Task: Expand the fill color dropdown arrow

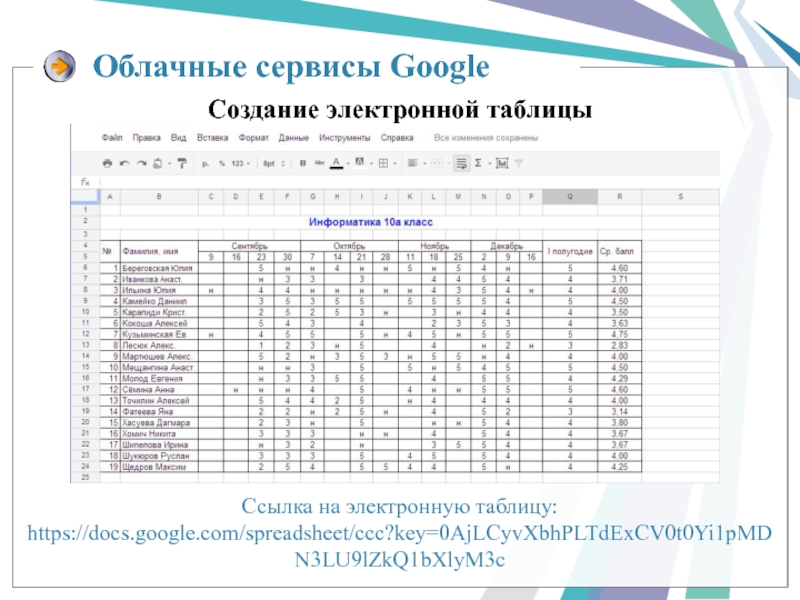Action: coord(371,164)
